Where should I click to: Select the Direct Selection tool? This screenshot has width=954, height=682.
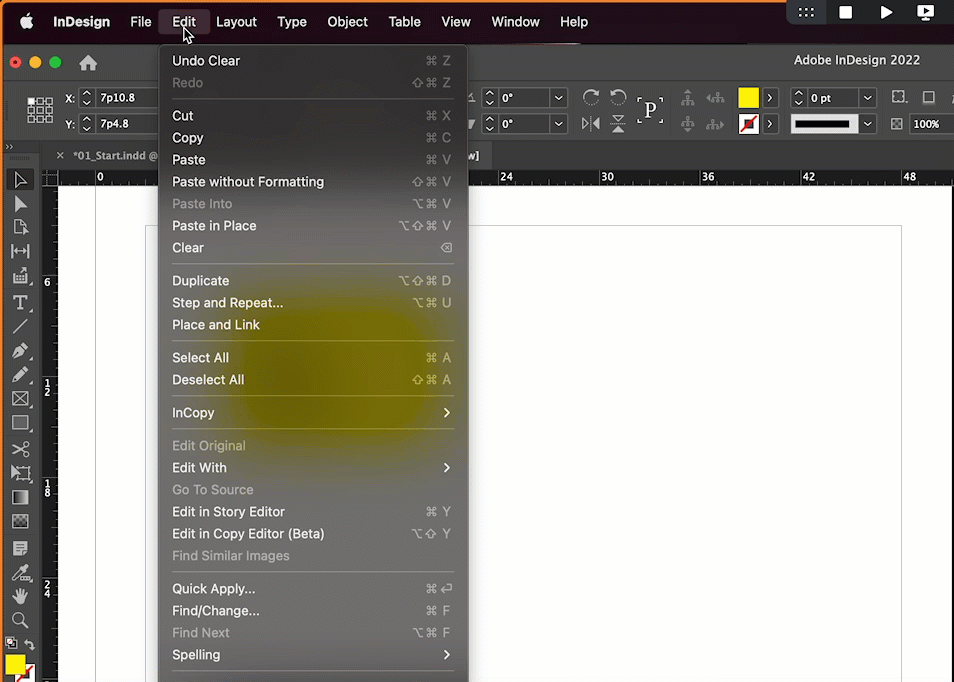click(19, 204)
